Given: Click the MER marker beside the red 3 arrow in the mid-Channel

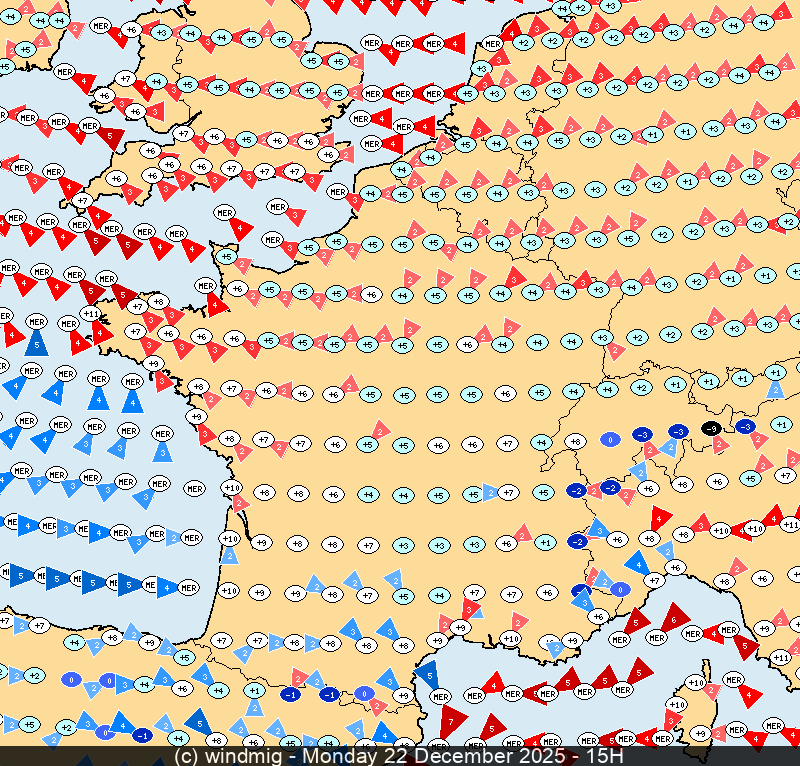Looking at the screenshot, I should (x=277, y=207).
